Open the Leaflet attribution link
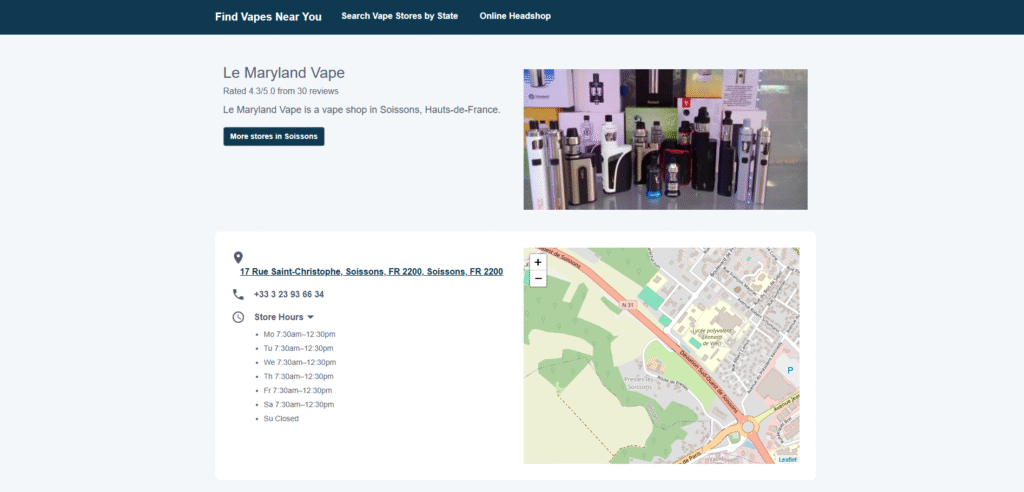Viewport: 1024px width, 492px height. click(787, 460)
